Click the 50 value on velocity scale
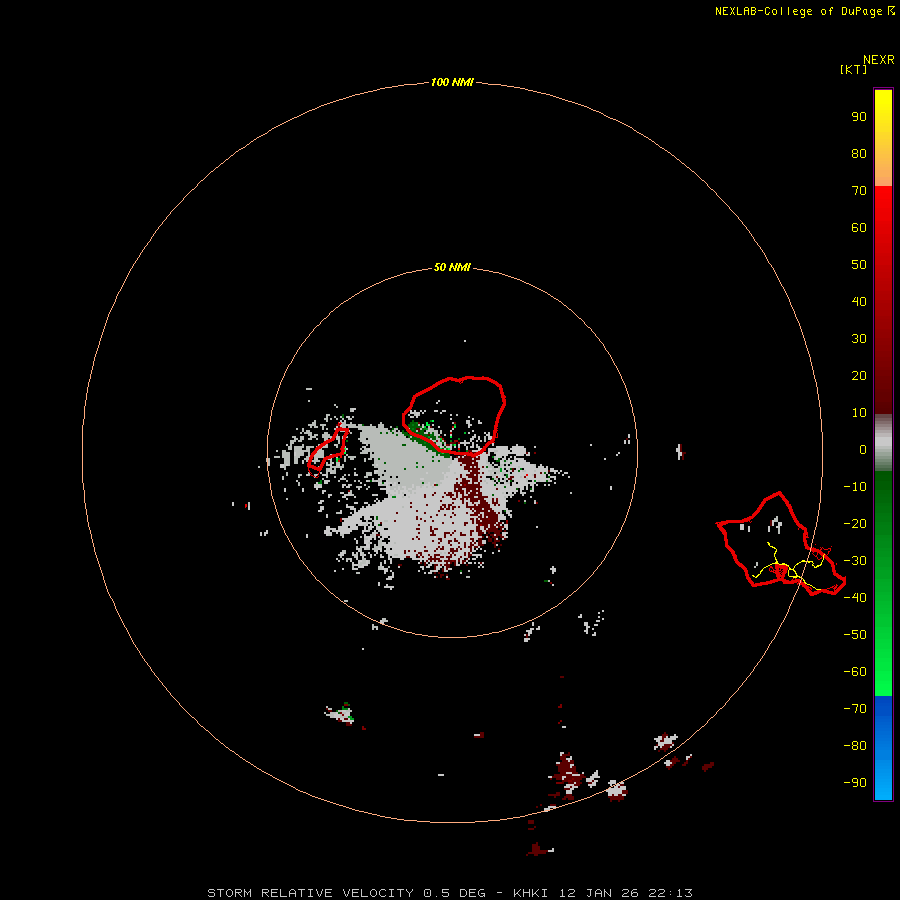900x900 pixels. [x=859, y=265]
